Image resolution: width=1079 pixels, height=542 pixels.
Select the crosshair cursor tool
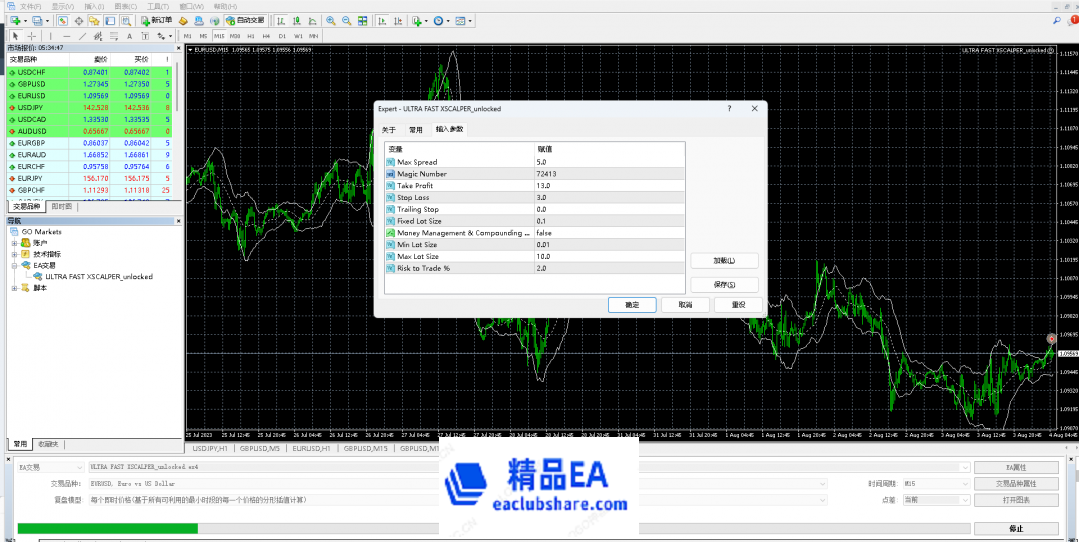coord(31,36)
